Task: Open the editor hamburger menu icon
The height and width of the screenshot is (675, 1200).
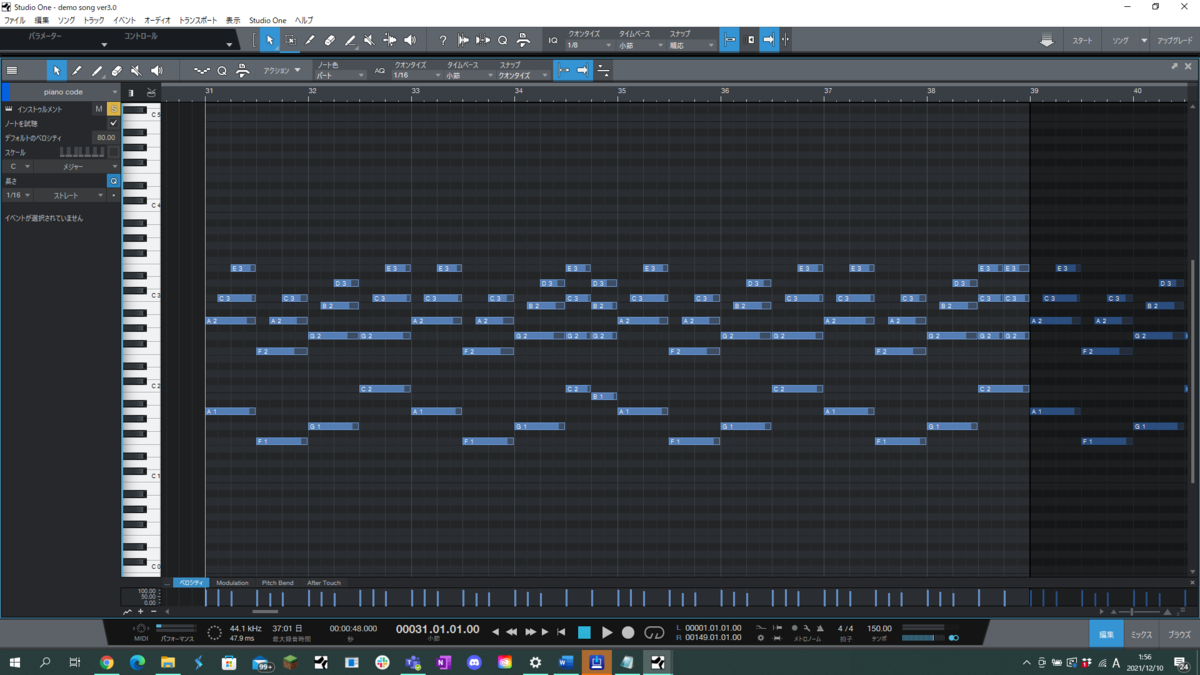Action: [12, 71]
